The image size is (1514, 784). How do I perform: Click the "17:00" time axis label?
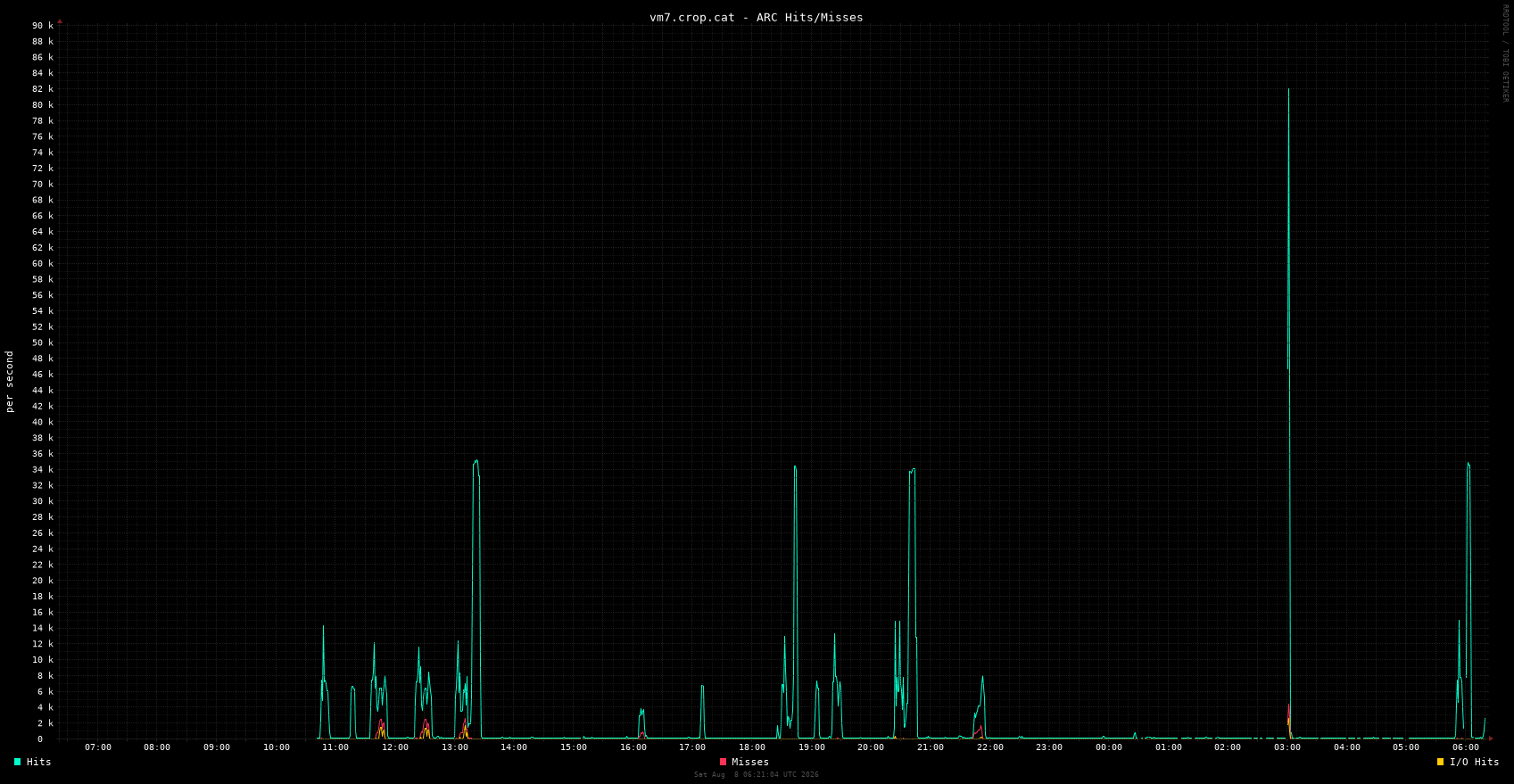(692, 747)
